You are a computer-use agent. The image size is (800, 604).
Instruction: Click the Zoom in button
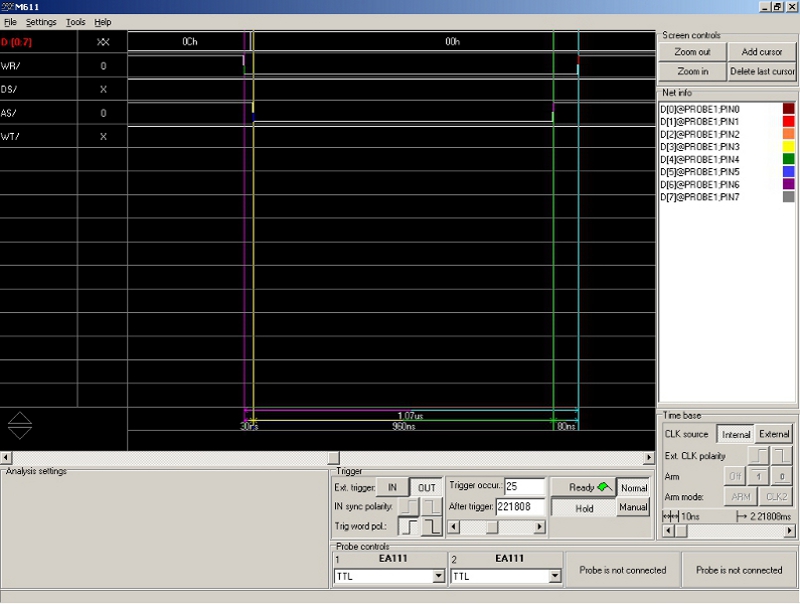(x=692, y=71)
